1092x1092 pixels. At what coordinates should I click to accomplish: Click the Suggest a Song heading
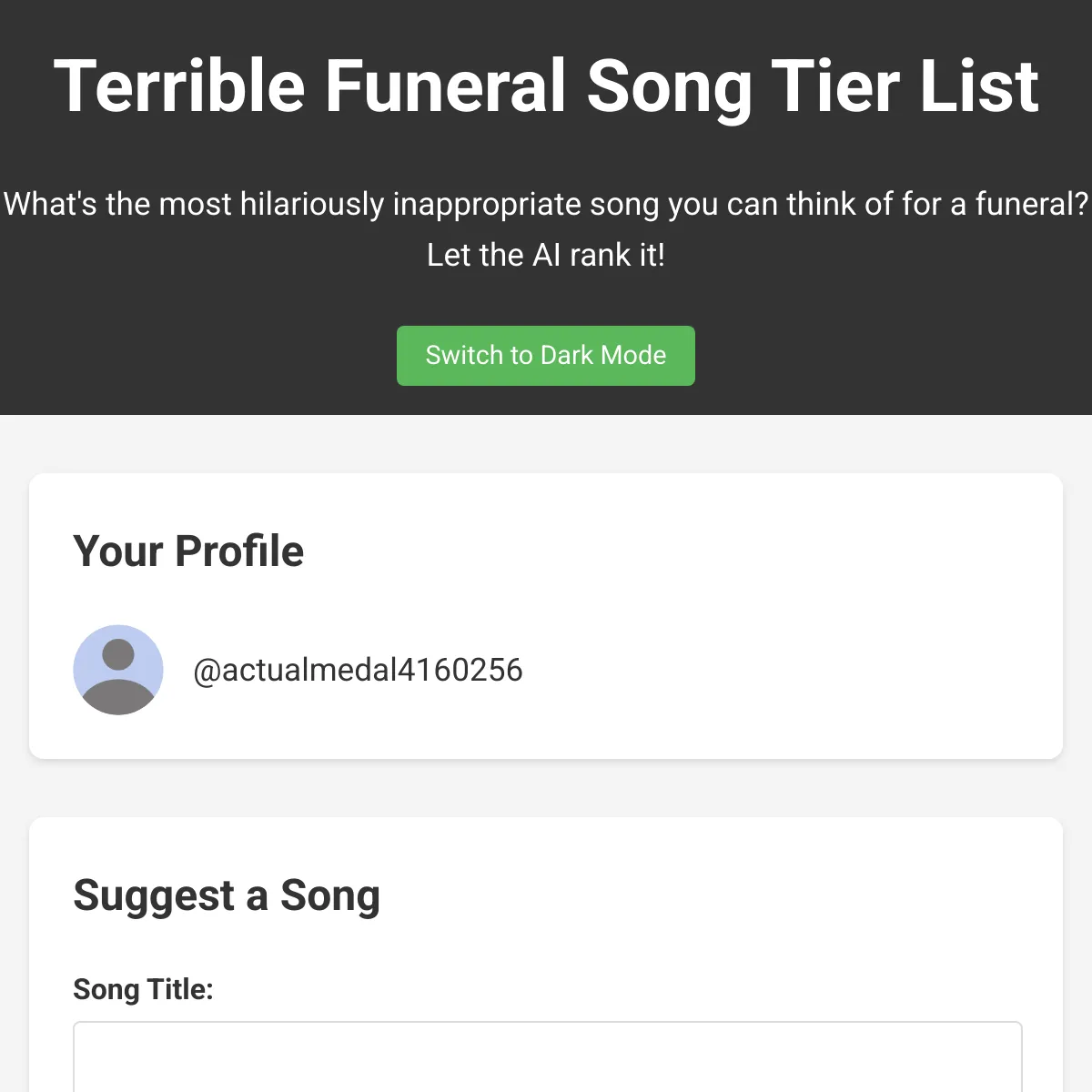(227, 895)
